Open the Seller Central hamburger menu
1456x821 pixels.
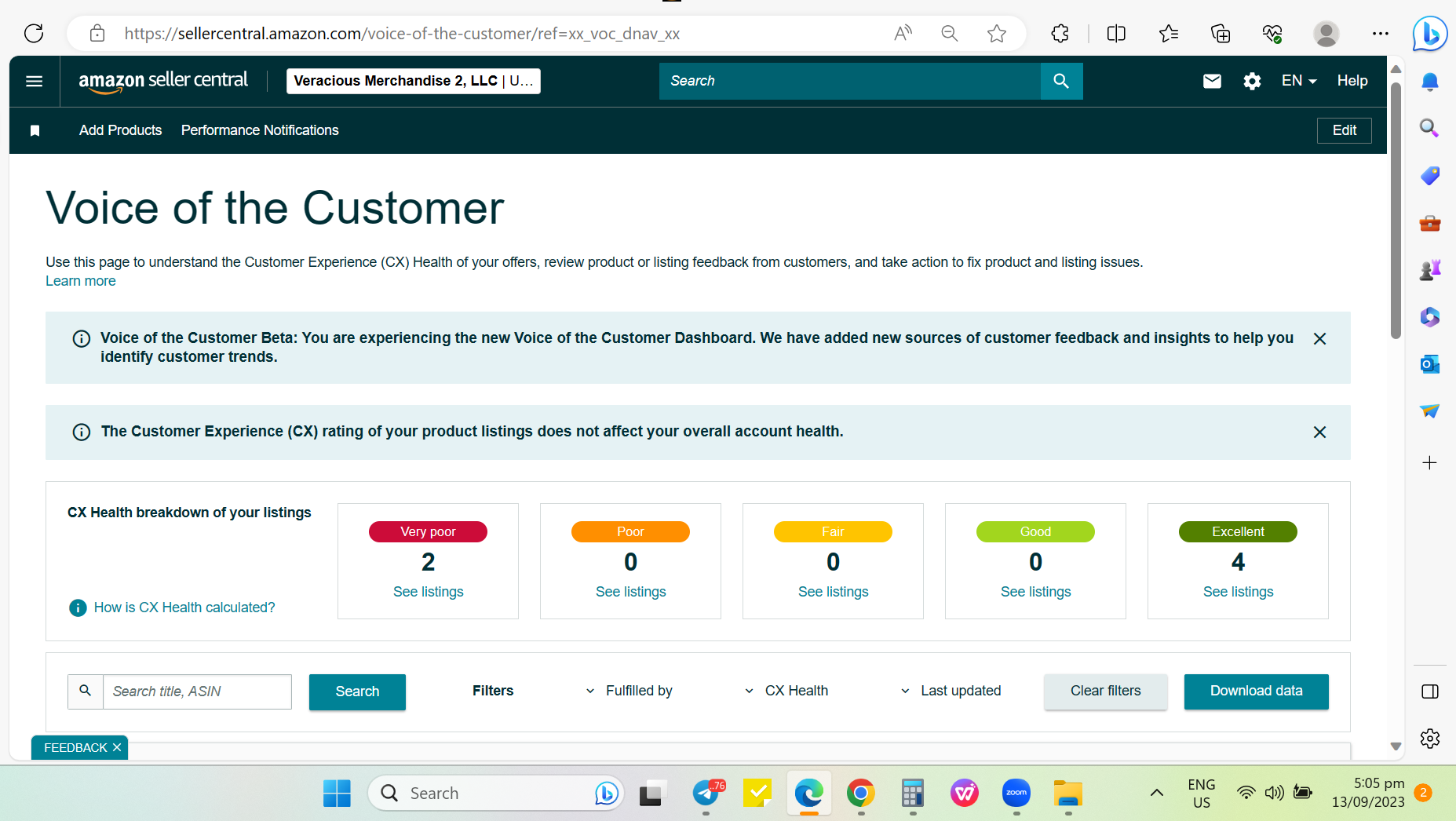tap(34, 81)
